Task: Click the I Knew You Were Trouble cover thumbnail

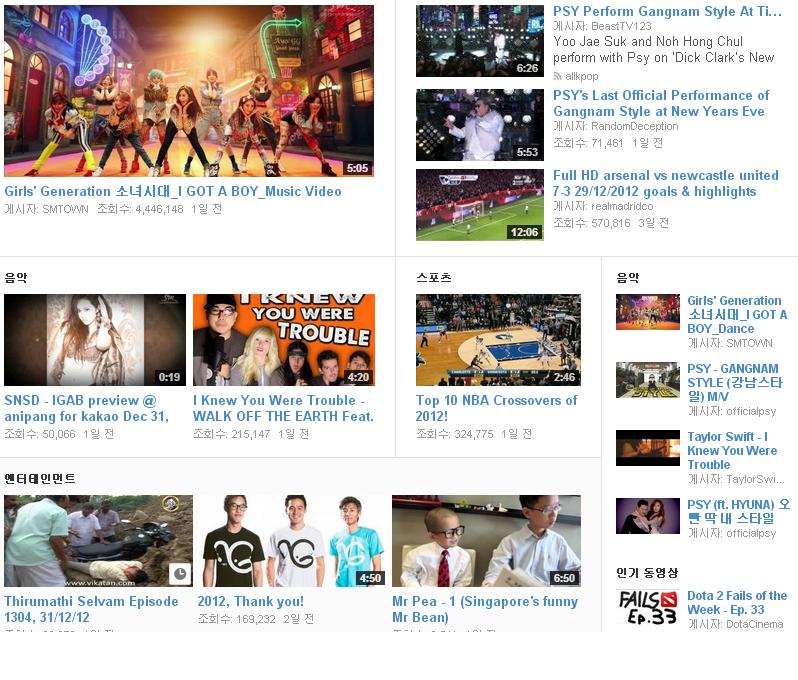Action: (284, 340)
